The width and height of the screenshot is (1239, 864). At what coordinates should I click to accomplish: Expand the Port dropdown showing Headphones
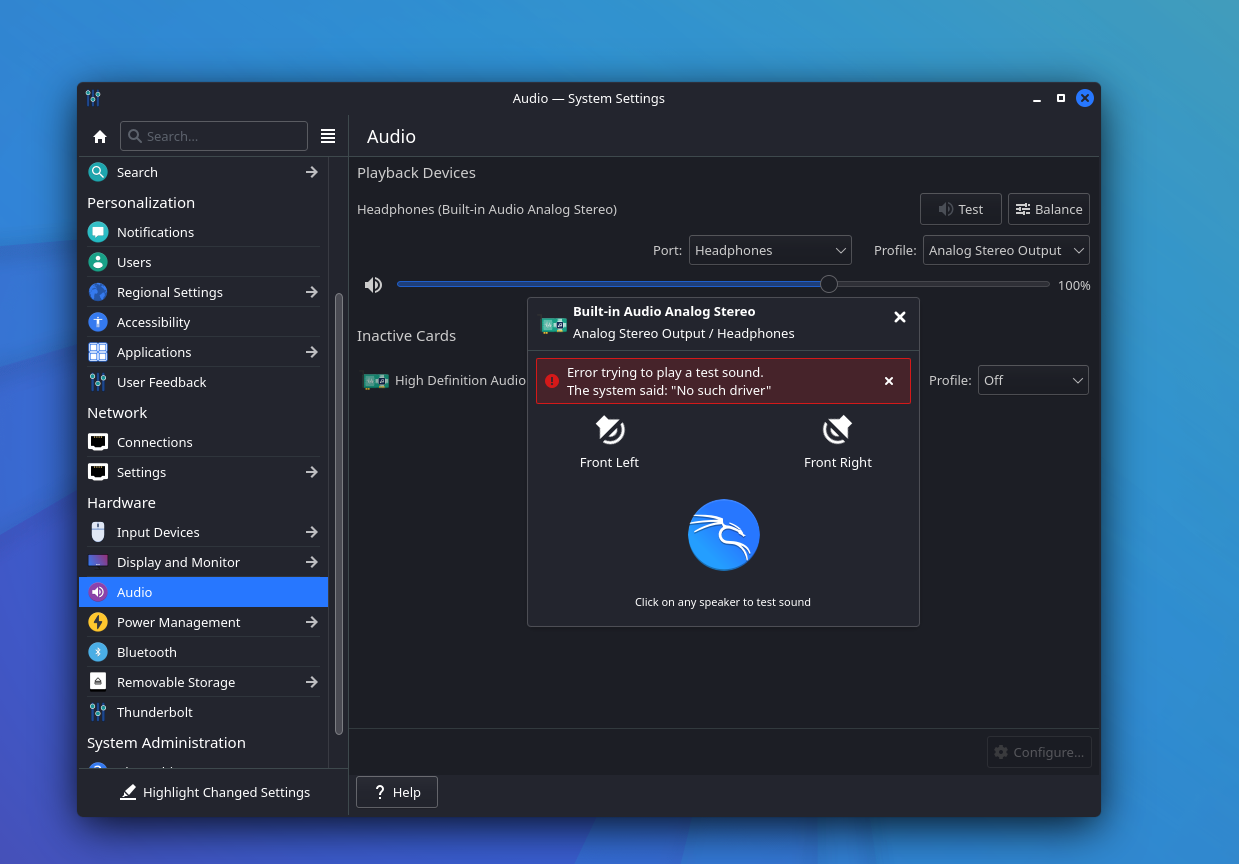pos(770,250)
